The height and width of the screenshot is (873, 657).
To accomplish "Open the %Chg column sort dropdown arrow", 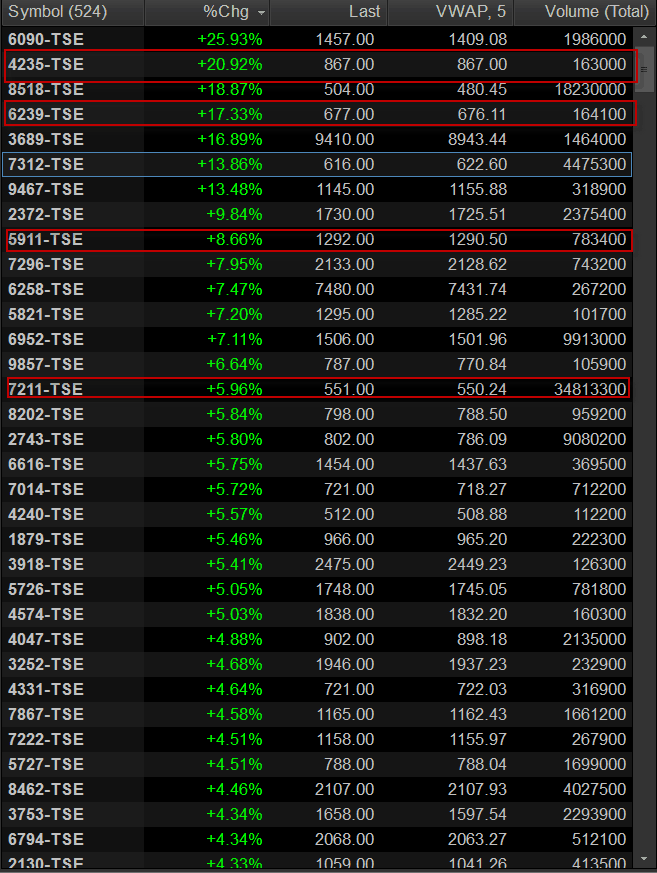I will pos(262,13).
